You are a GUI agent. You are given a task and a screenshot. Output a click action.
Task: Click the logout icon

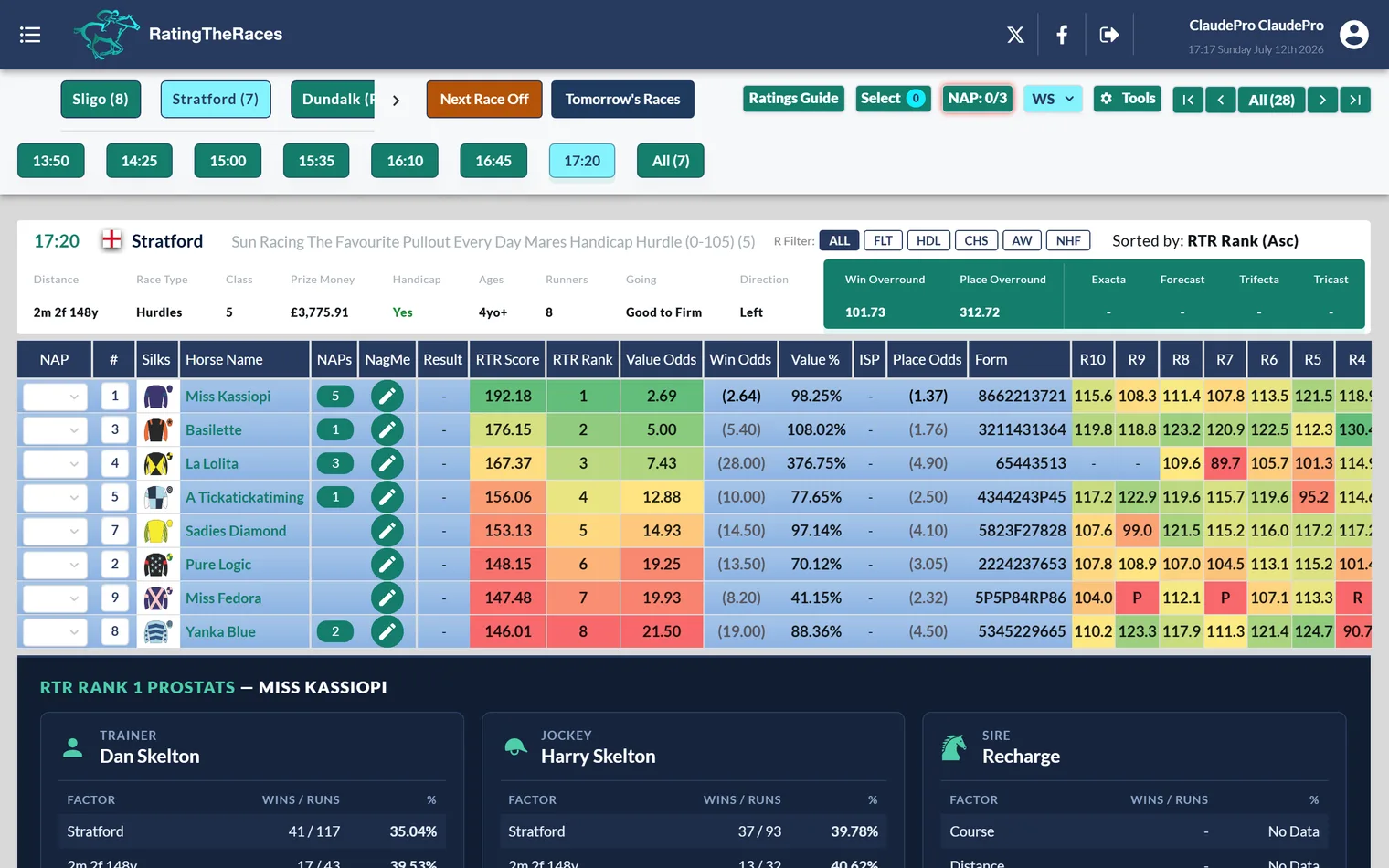click(1109, 35)
